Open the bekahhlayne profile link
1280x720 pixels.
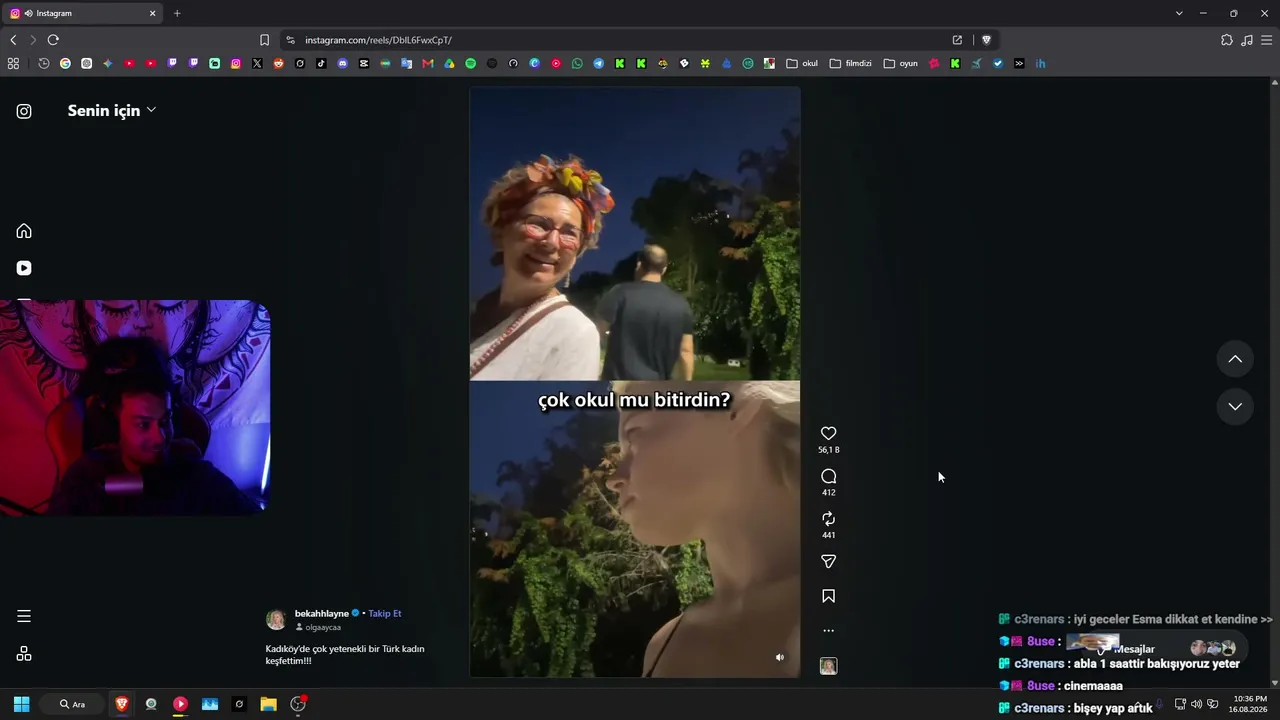(322, 613)
